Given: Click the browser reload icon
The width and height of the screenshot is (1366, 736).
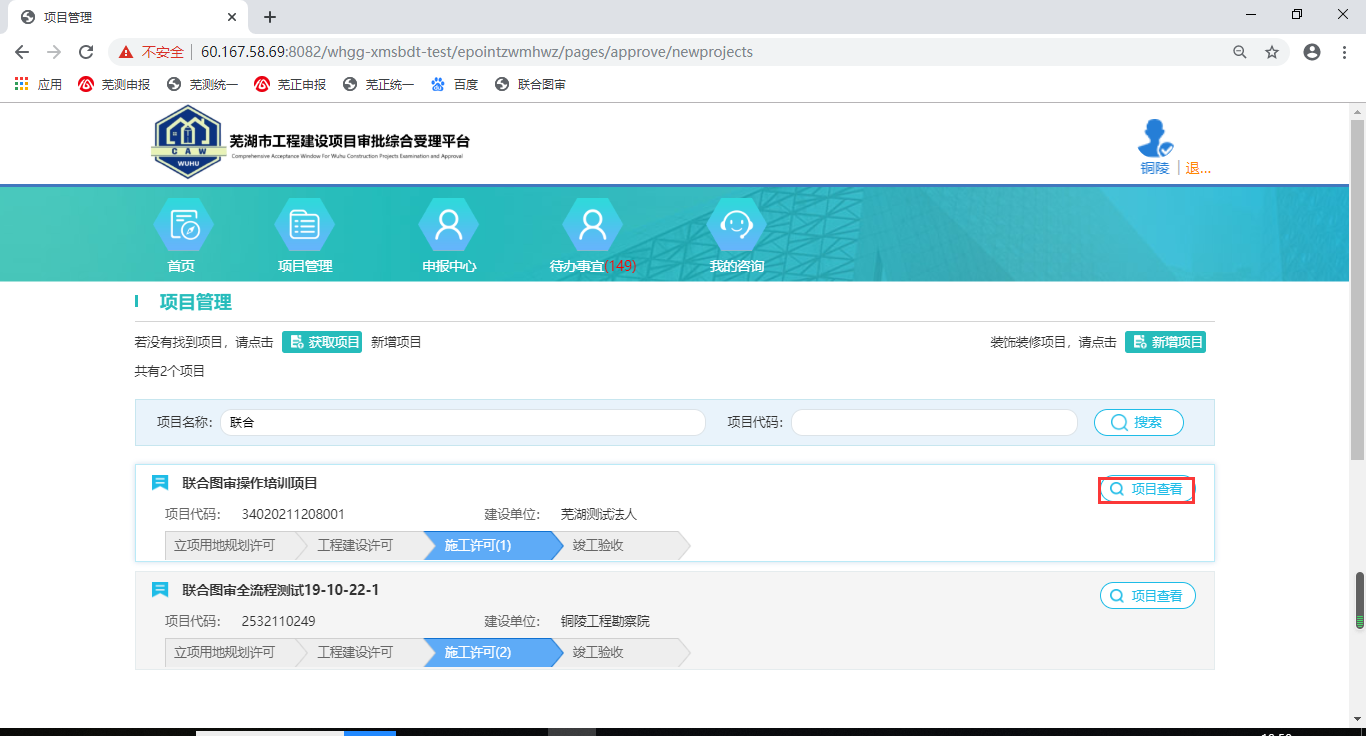Looking at the screenshot, I should 86,52.
